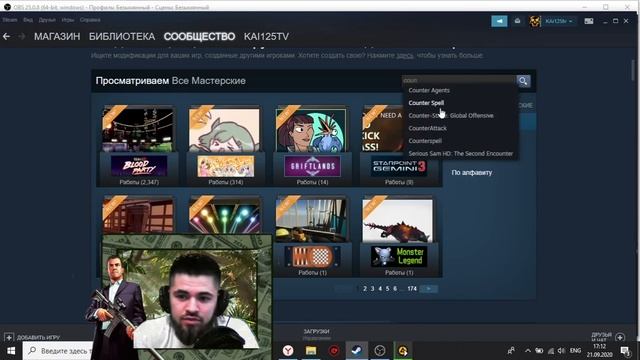
Task: Click the search magnifier button in Workshop
Action: point(523,81)
